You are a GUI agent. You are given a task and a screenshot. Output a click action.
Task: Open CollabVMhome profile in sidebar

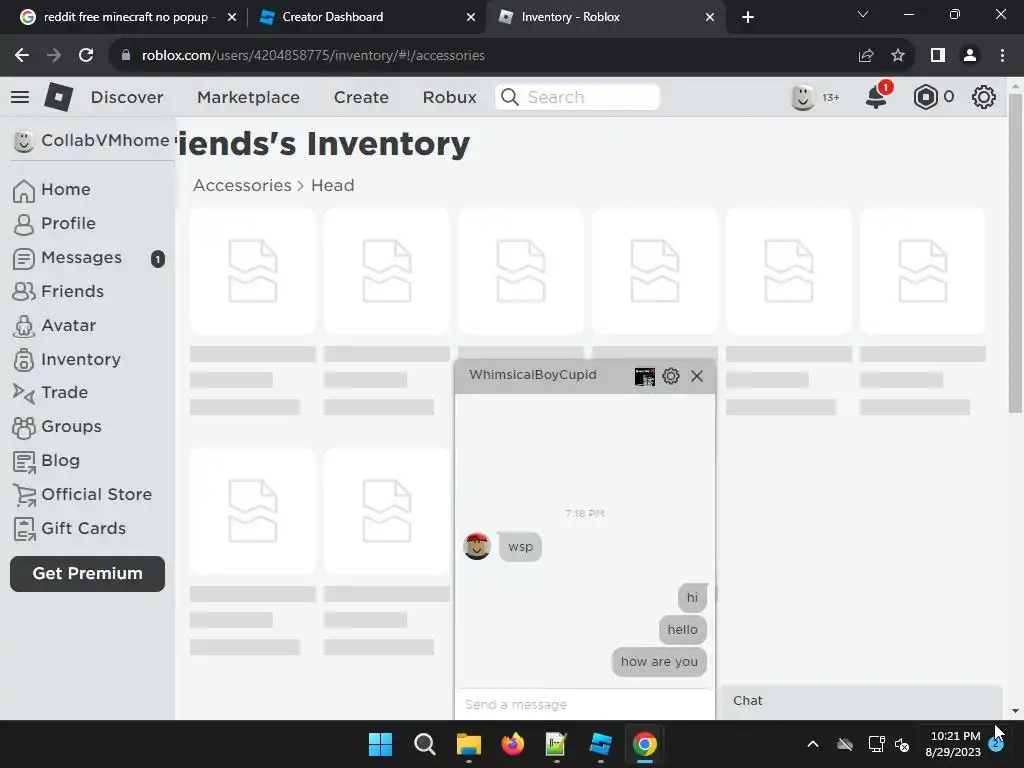tap(91, 140)
